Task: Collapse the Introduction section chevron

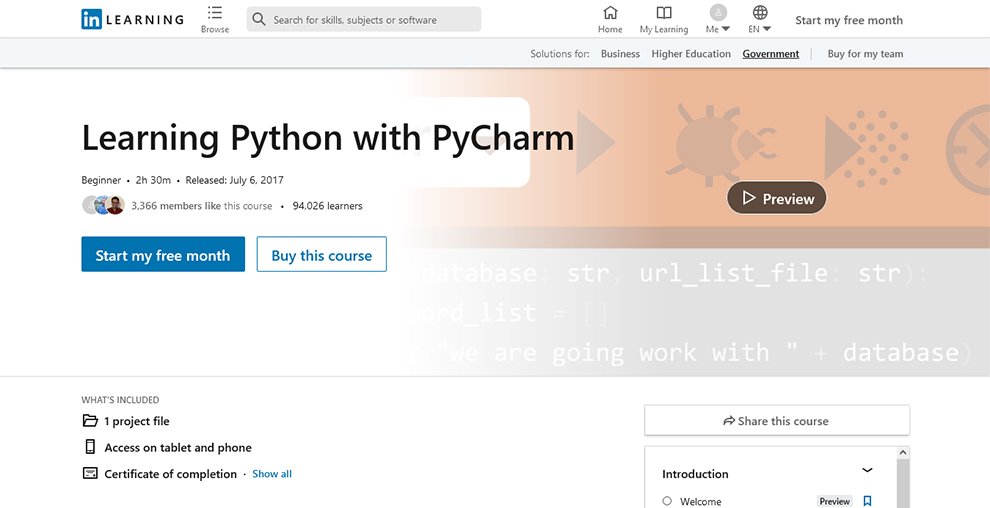Action: (x=868, y=470)
